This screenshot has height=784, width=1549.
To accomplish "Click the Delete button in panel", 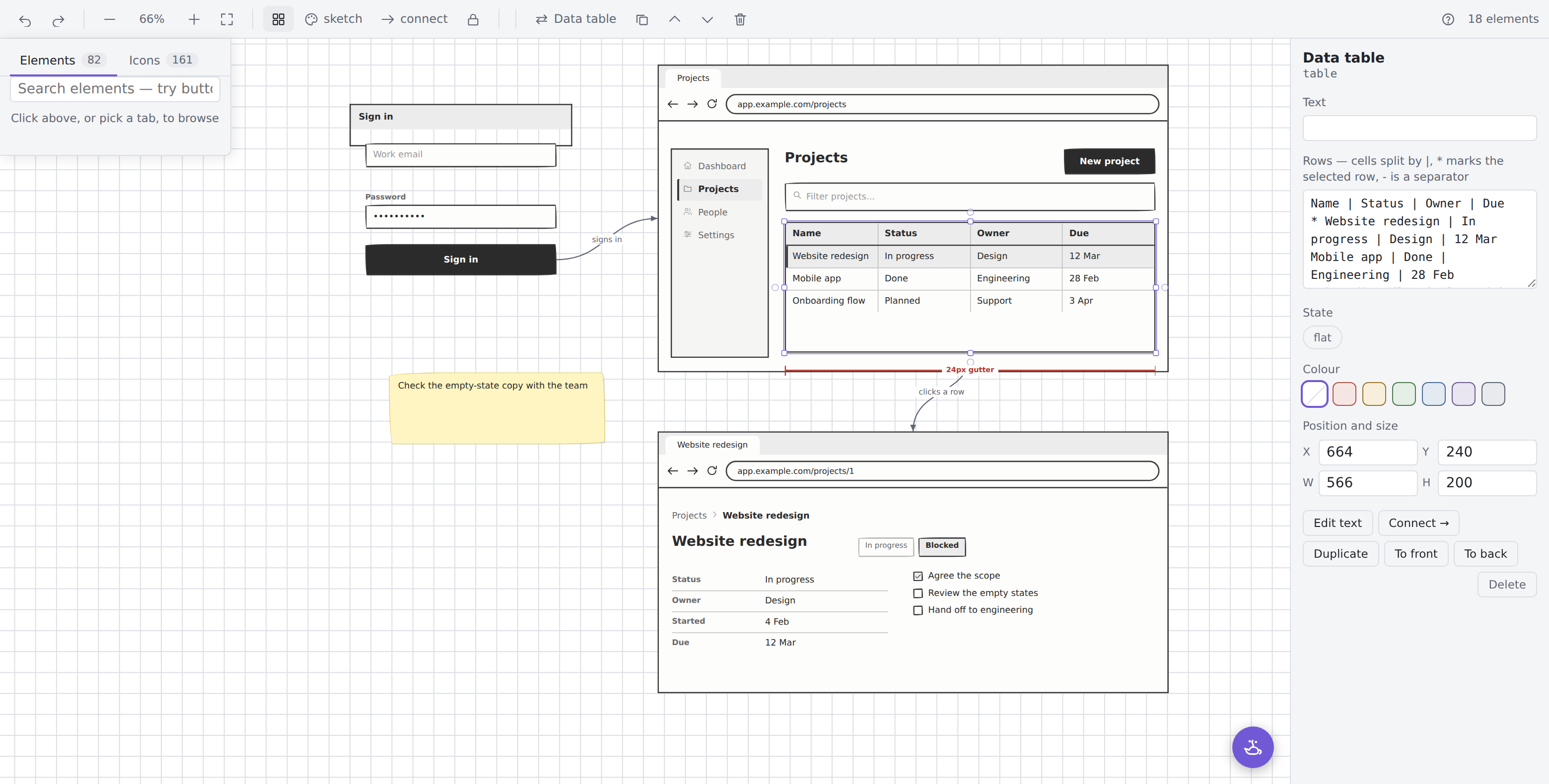I will click(x=1507, y=585).
